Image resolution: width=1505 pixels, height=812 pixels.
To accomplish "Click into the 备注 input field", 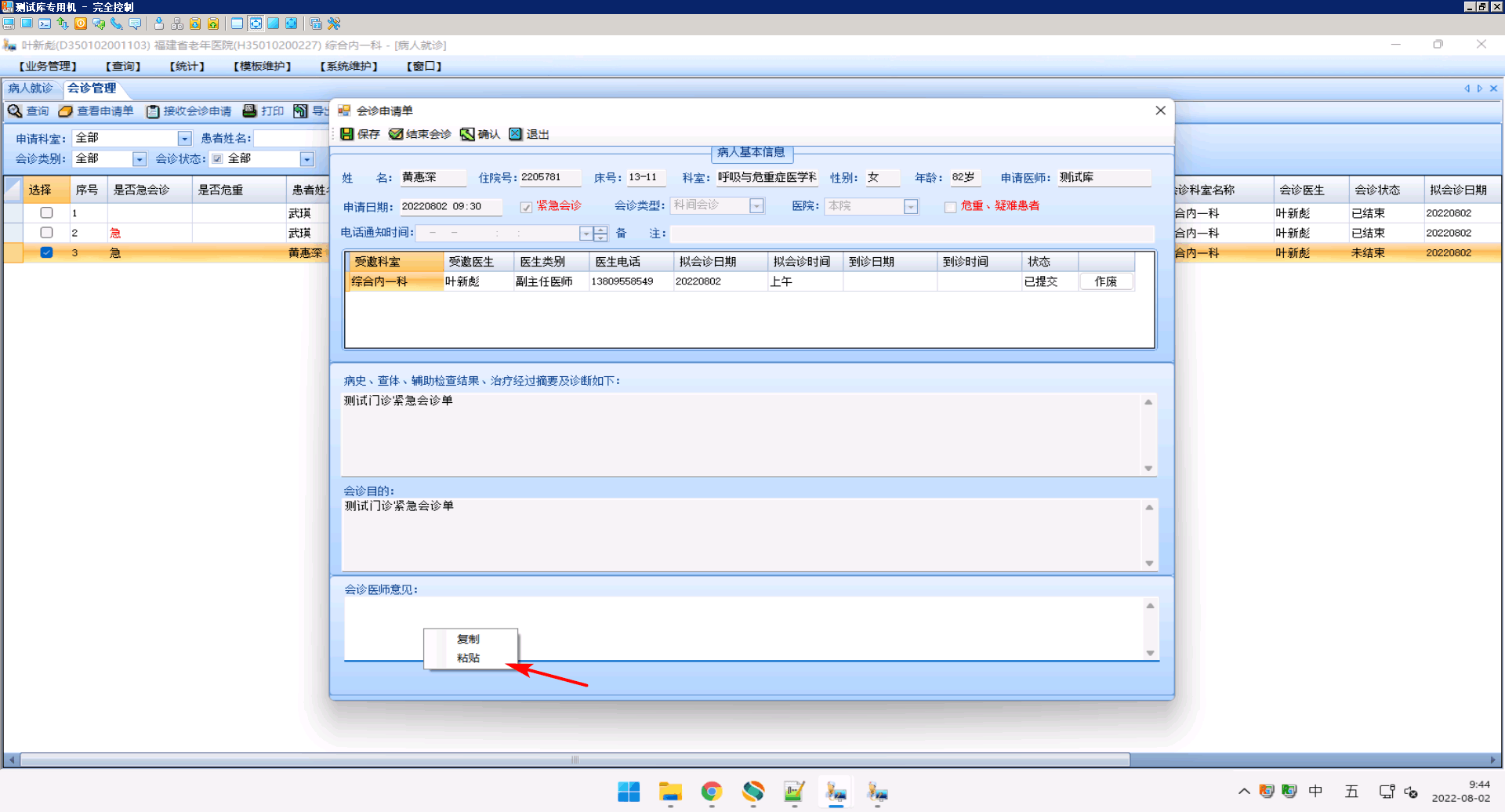I will click(x=912, y=234).
